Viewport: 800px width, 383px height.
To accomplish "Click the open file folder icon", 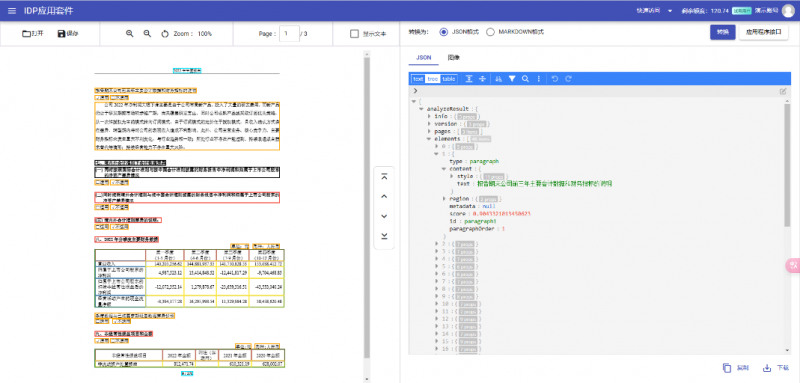I will point(27,34).
